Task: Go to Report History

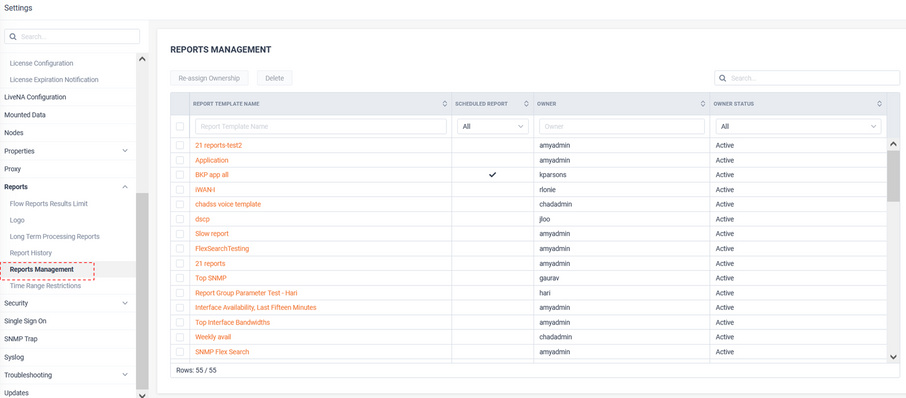Action: [x=31, y=253]
